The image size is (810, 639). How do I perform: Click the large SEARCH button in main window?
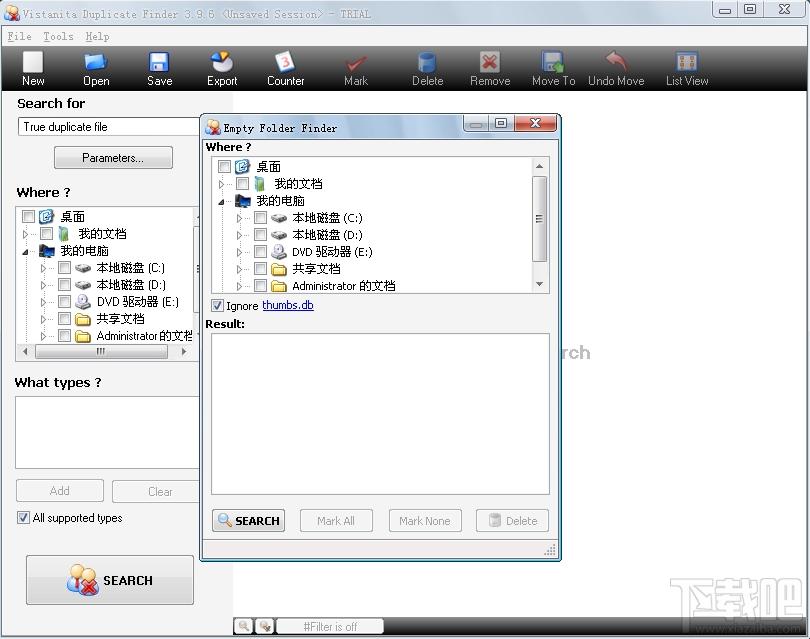[x=110, y=580]
